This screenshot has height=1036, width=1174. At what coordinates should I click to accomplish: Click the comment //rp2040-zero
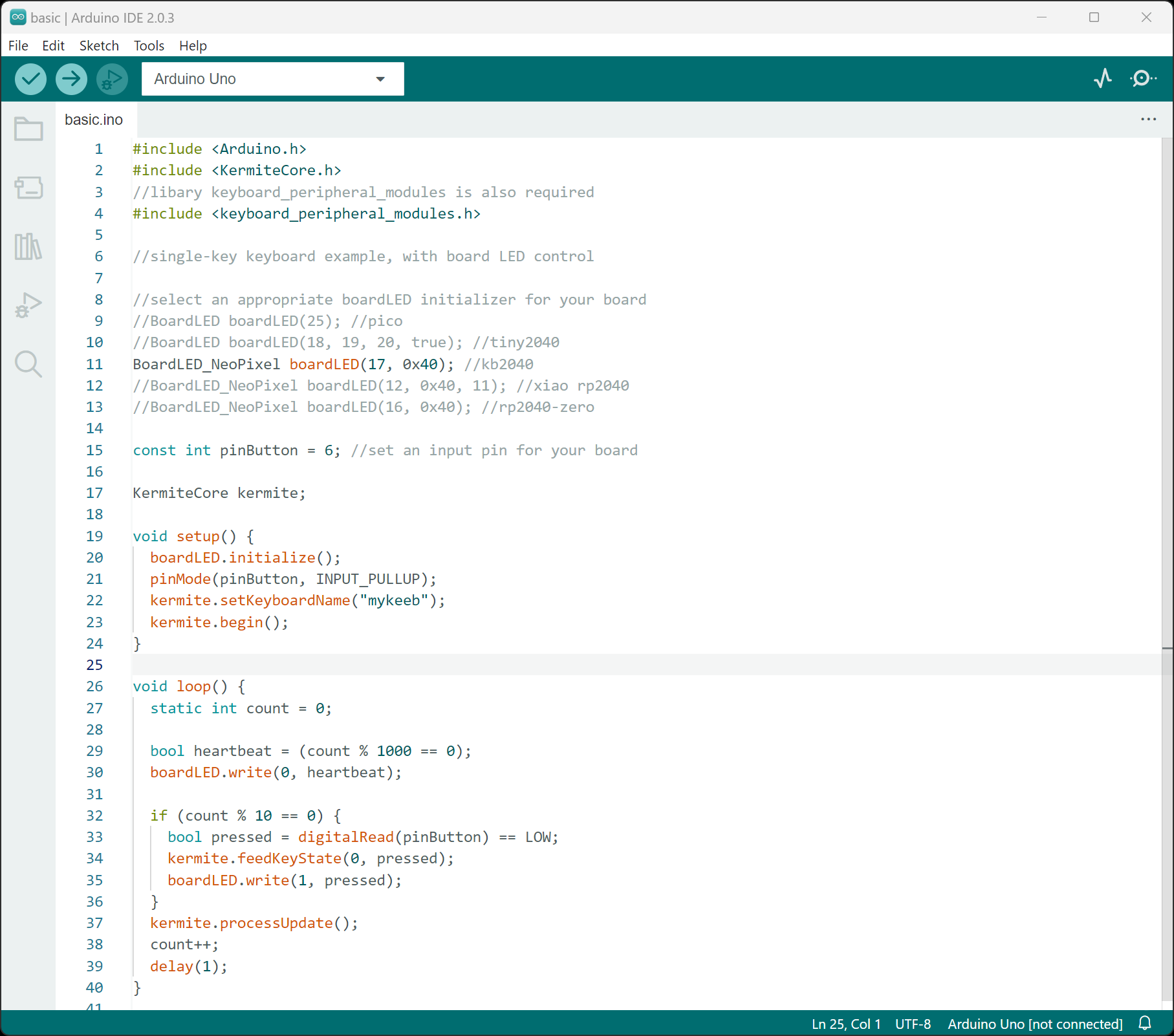pos(538,407)
